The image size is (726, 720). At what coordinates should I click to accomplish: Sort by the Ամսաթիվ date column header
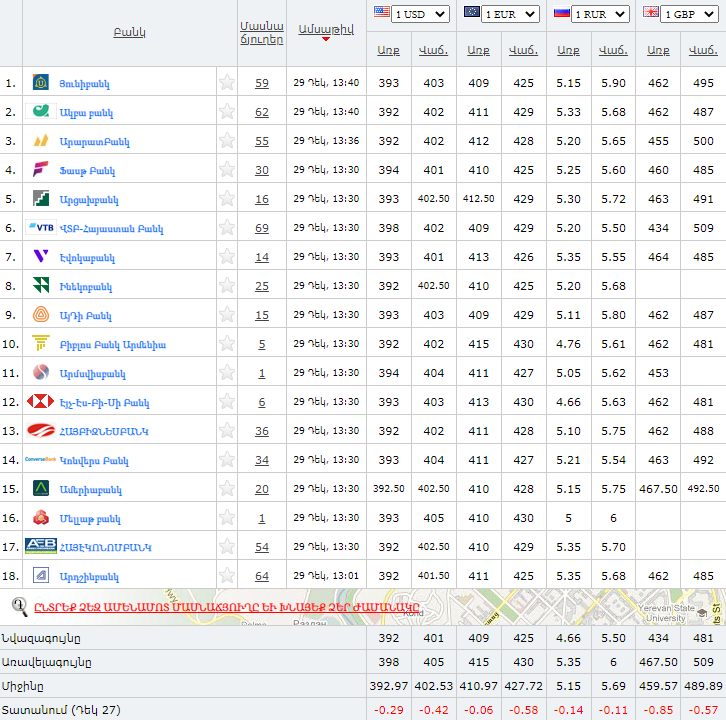click(326, 30)
